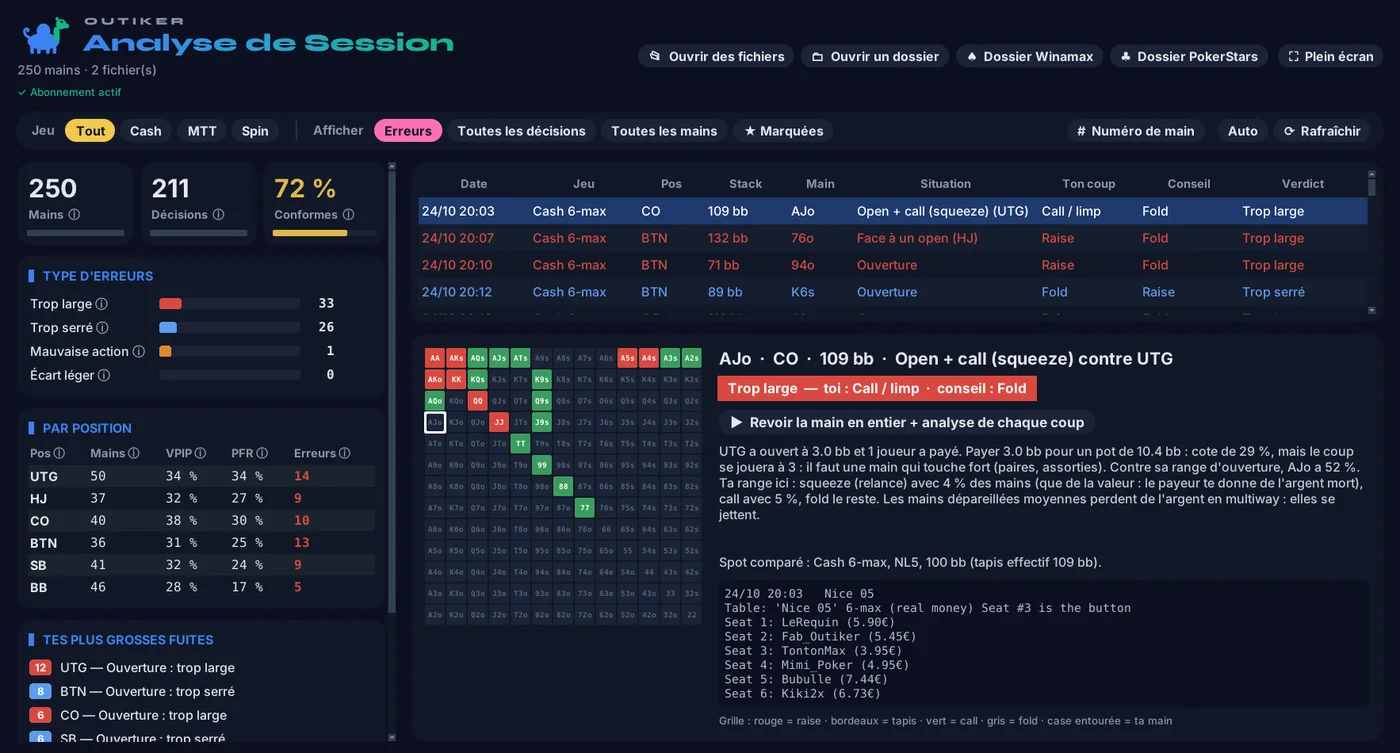Click the 8 badge for BTN leak

pos(40,691)
